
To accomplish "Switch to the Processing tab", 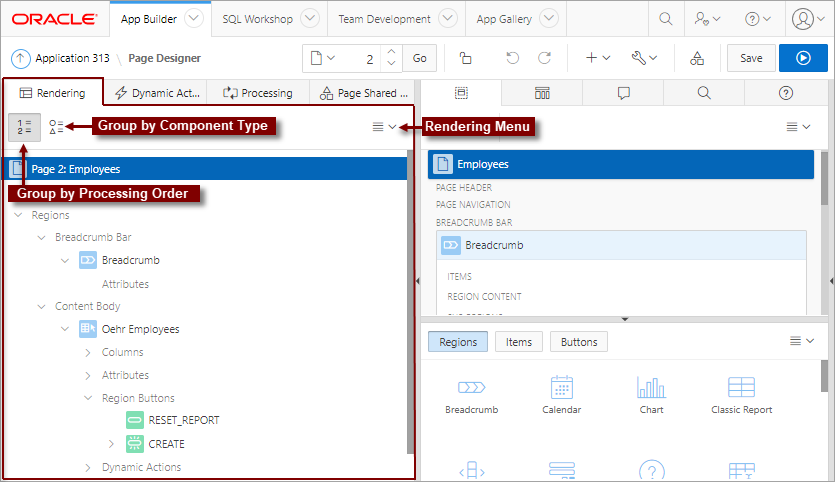I will [x=258, y=93].
